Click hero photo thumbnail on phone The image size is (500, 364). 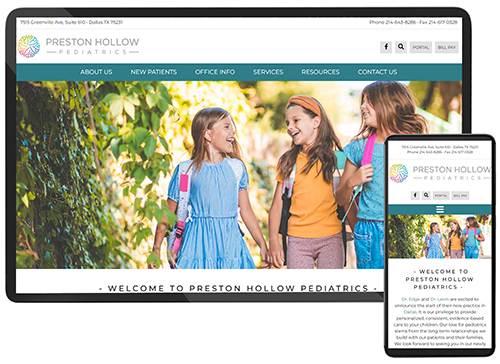[x=440, y=236]
